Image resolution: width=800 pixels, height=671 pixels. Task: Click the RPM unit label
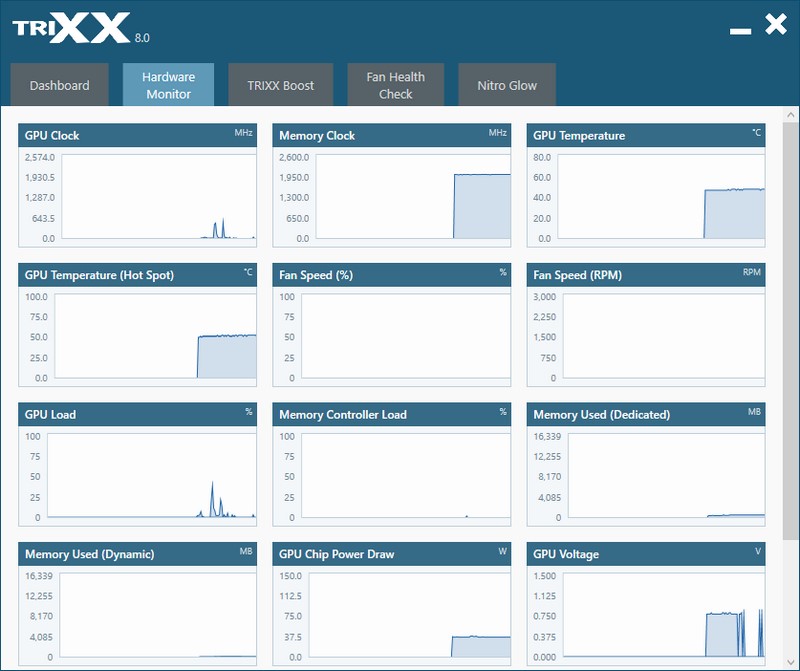752,272
